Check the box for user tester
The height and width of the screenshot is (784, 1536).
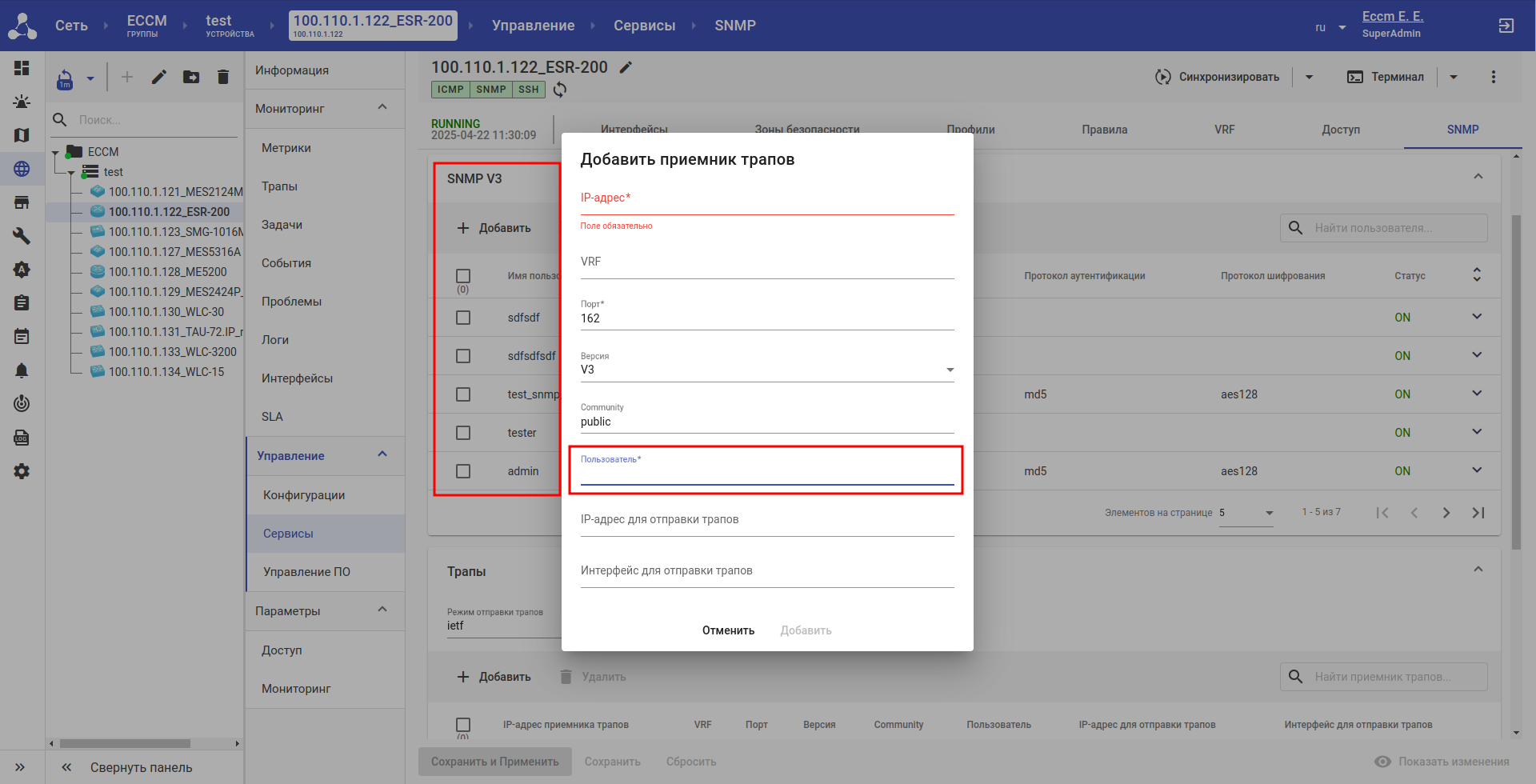point(463,433)
